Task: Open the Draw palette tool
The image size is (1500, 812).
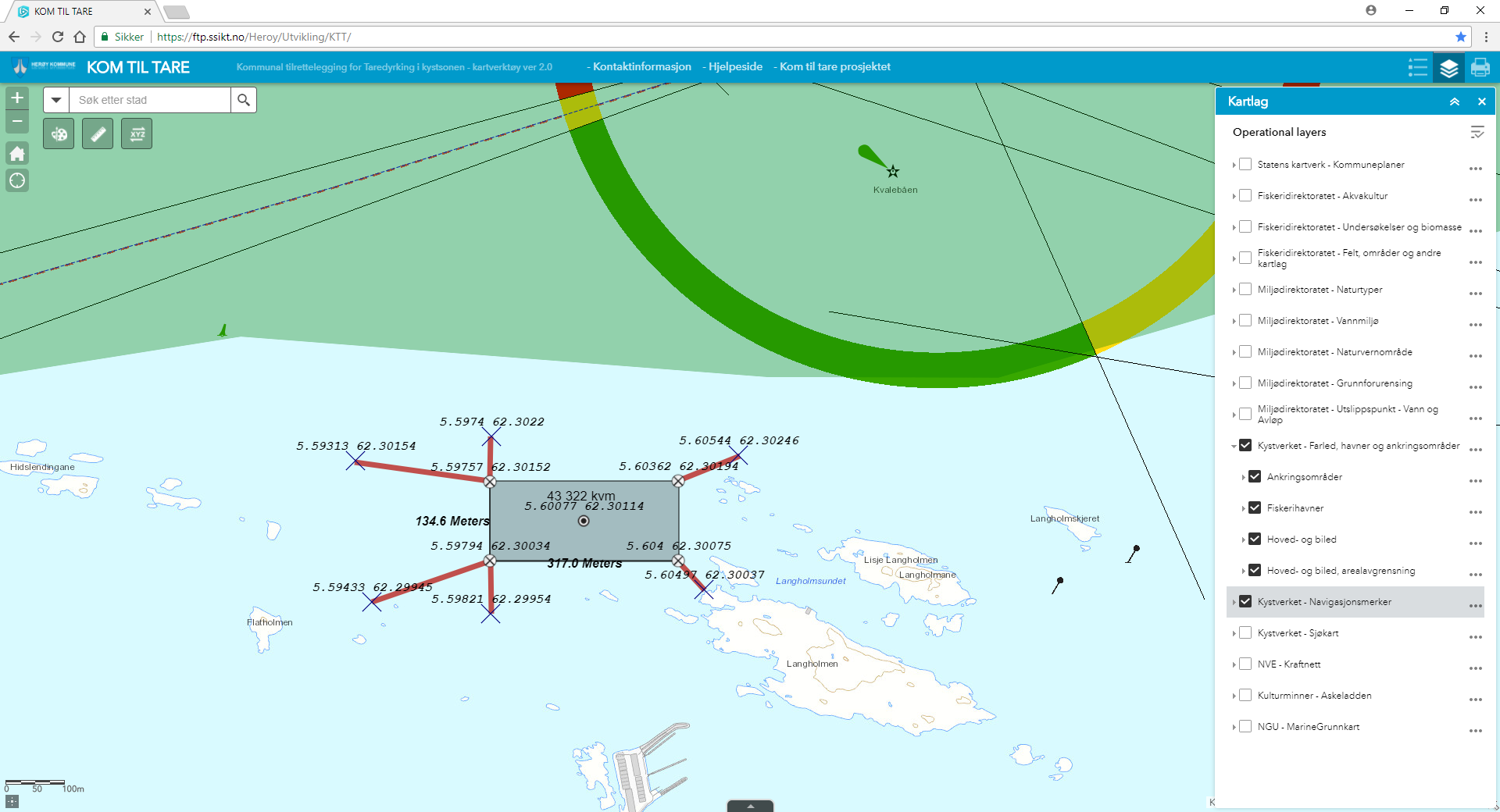Action: coord(59,134)
